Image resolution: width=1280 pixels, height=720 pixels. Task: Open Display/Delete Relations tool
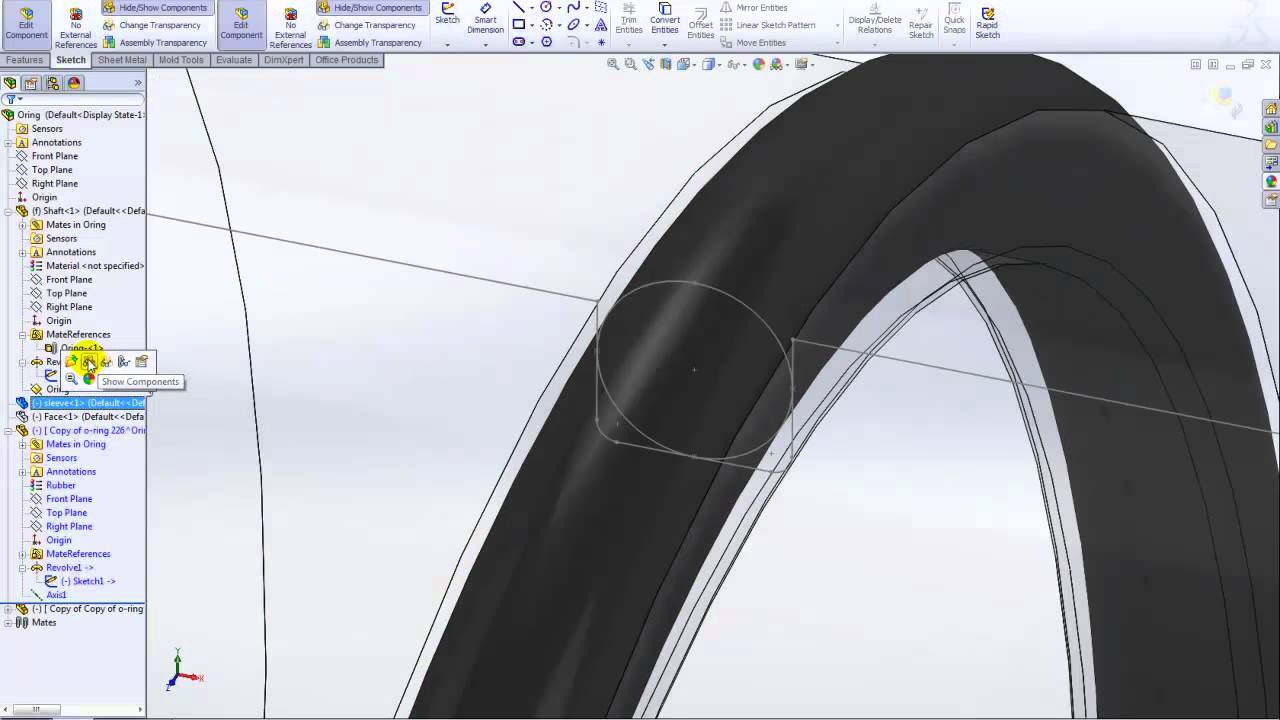(x=875, y=19)
